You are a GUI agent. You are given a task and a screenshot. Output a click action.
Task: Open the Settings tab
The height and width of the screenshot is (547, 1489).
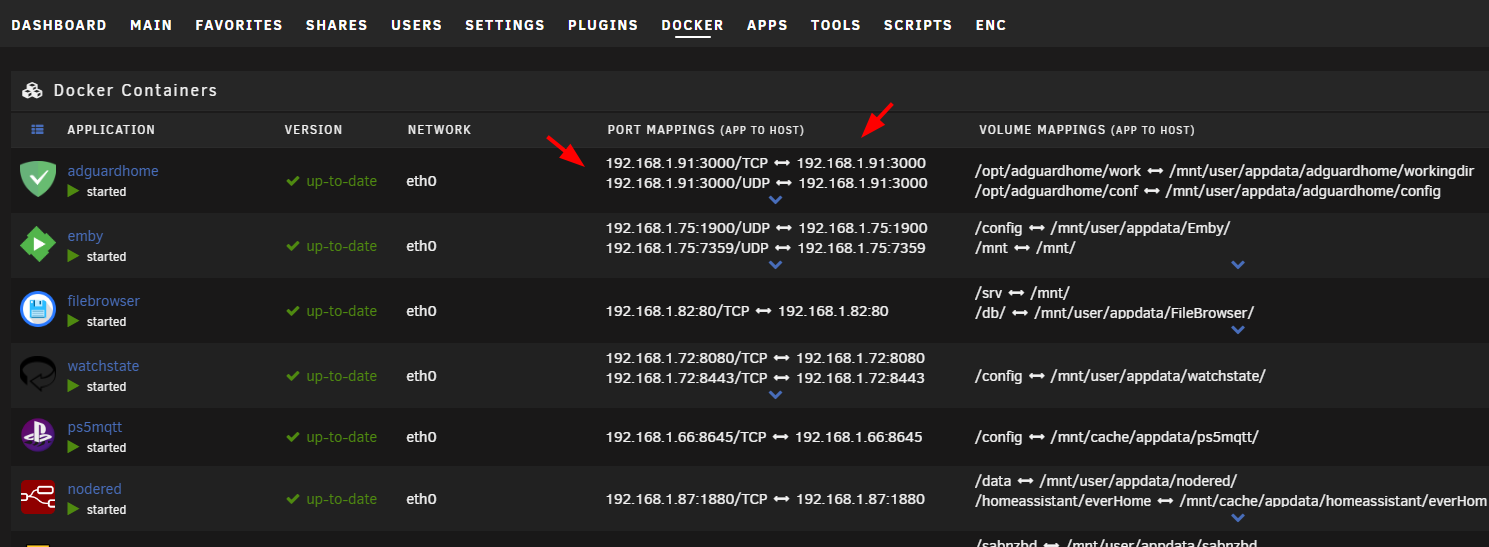(505, 25)
